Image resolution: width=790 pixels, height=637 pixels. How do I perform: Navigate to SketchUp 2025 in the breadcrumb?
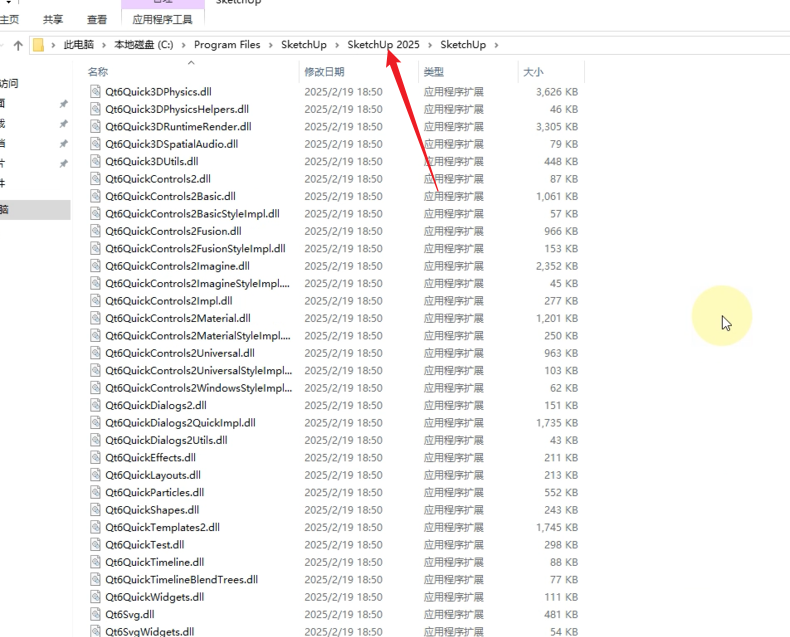tap(383, 45)
